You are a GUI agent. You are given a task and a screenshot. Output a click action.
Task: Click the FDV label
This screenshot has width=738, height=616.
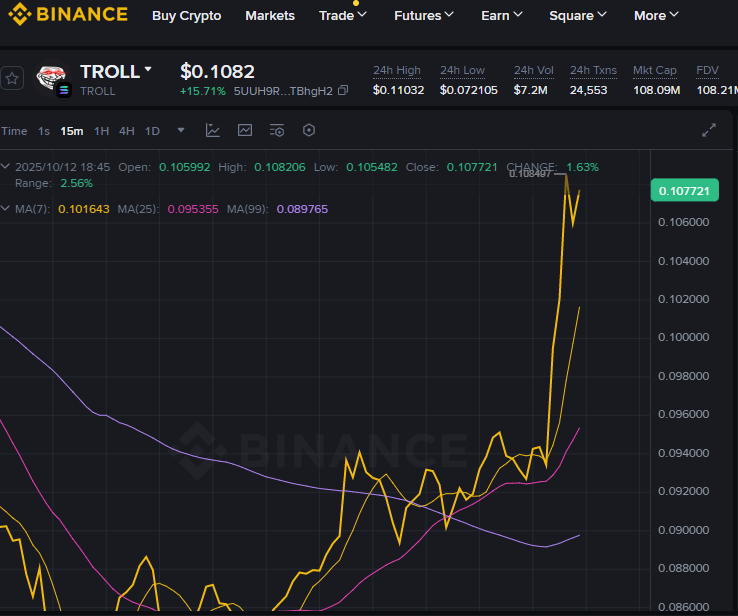point(707,70)
